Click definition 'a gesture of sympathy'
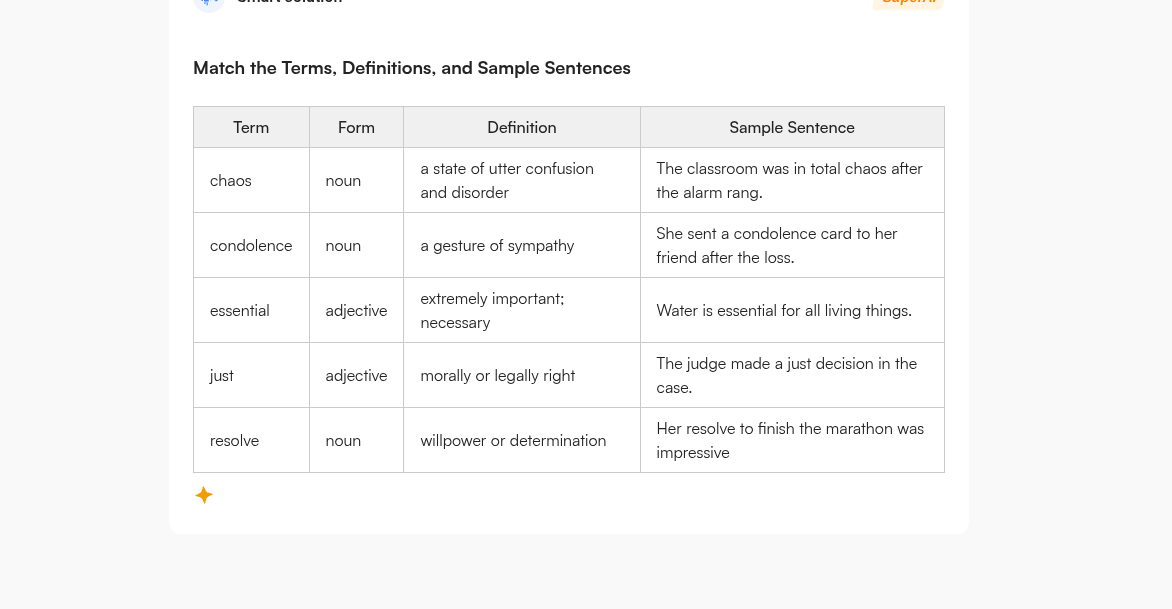This screenshot has width=1172, height=609. click(497, 246)
